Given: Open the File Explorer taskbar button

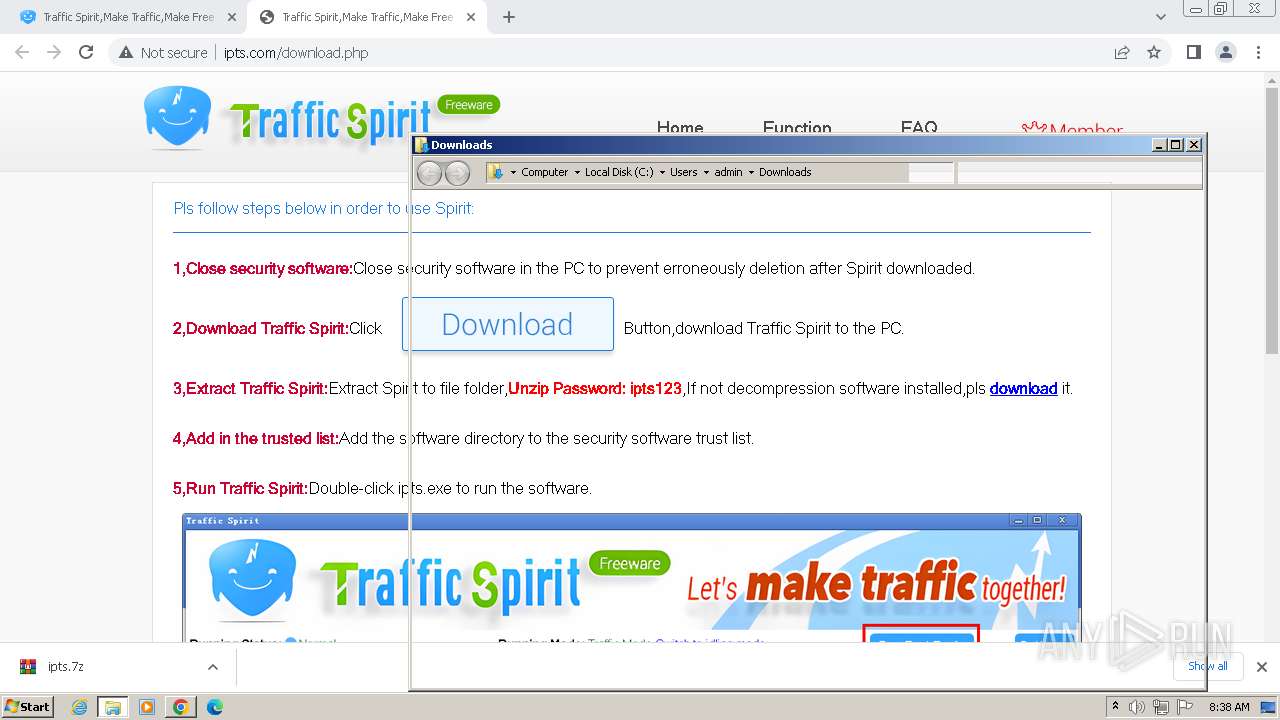Looking at the screenshot, I should click(112, 707).
